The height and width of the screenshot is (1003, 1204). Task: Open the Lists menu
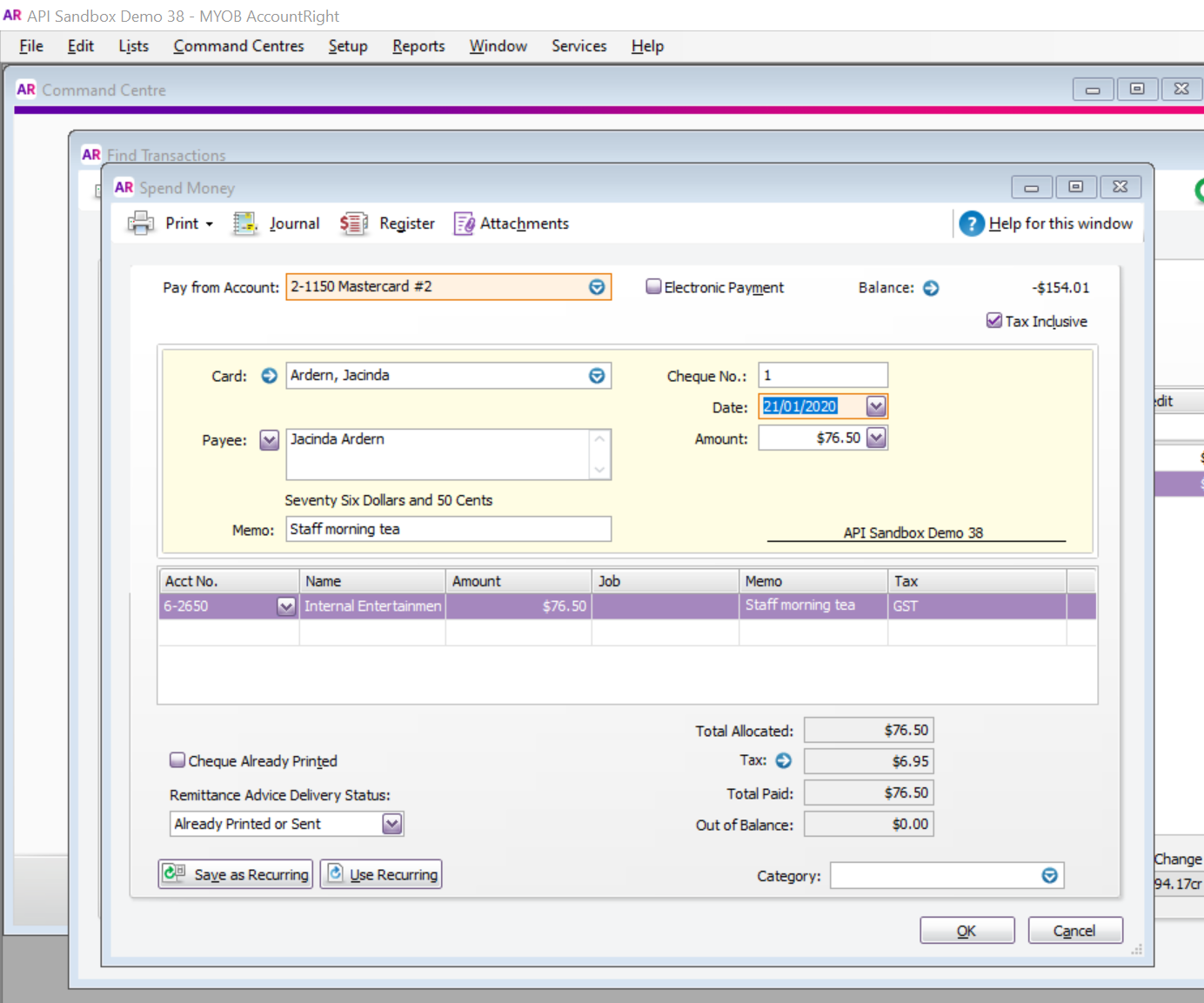(x=134, y=46)
